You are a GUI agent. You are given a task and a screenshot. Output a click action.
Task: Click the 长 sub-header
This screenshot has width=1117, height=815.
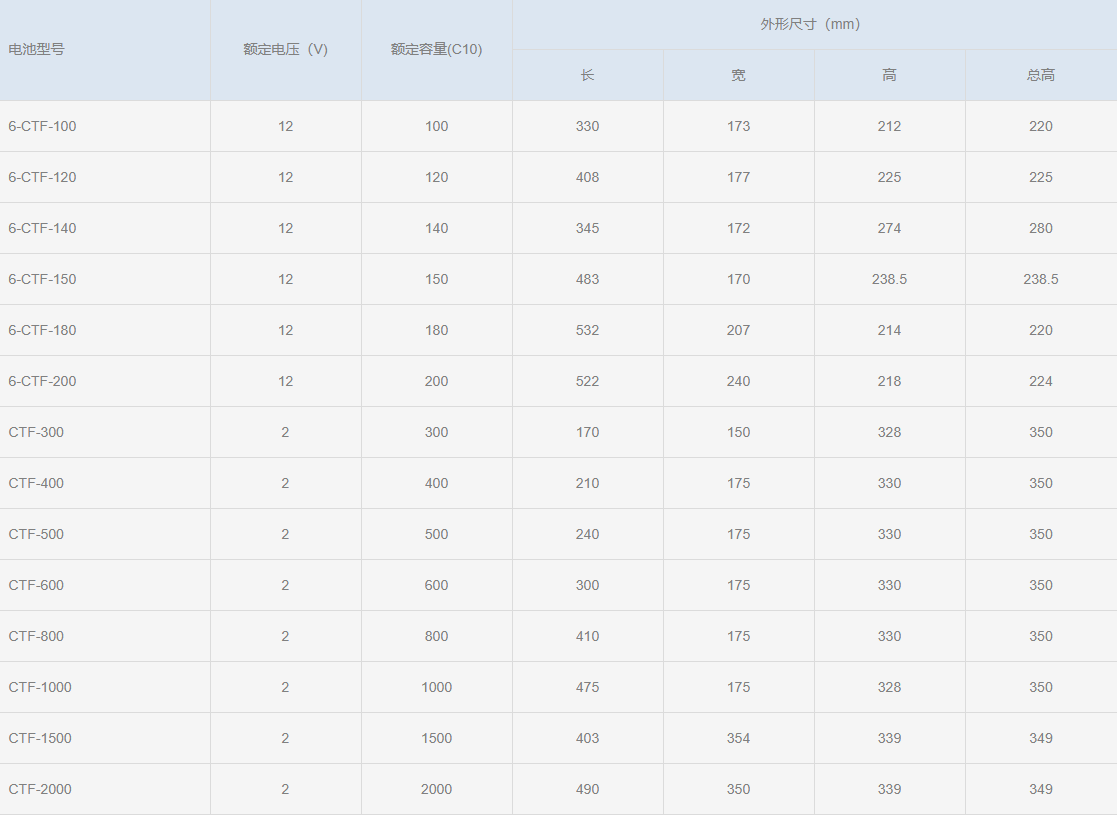tap(587, 75)
